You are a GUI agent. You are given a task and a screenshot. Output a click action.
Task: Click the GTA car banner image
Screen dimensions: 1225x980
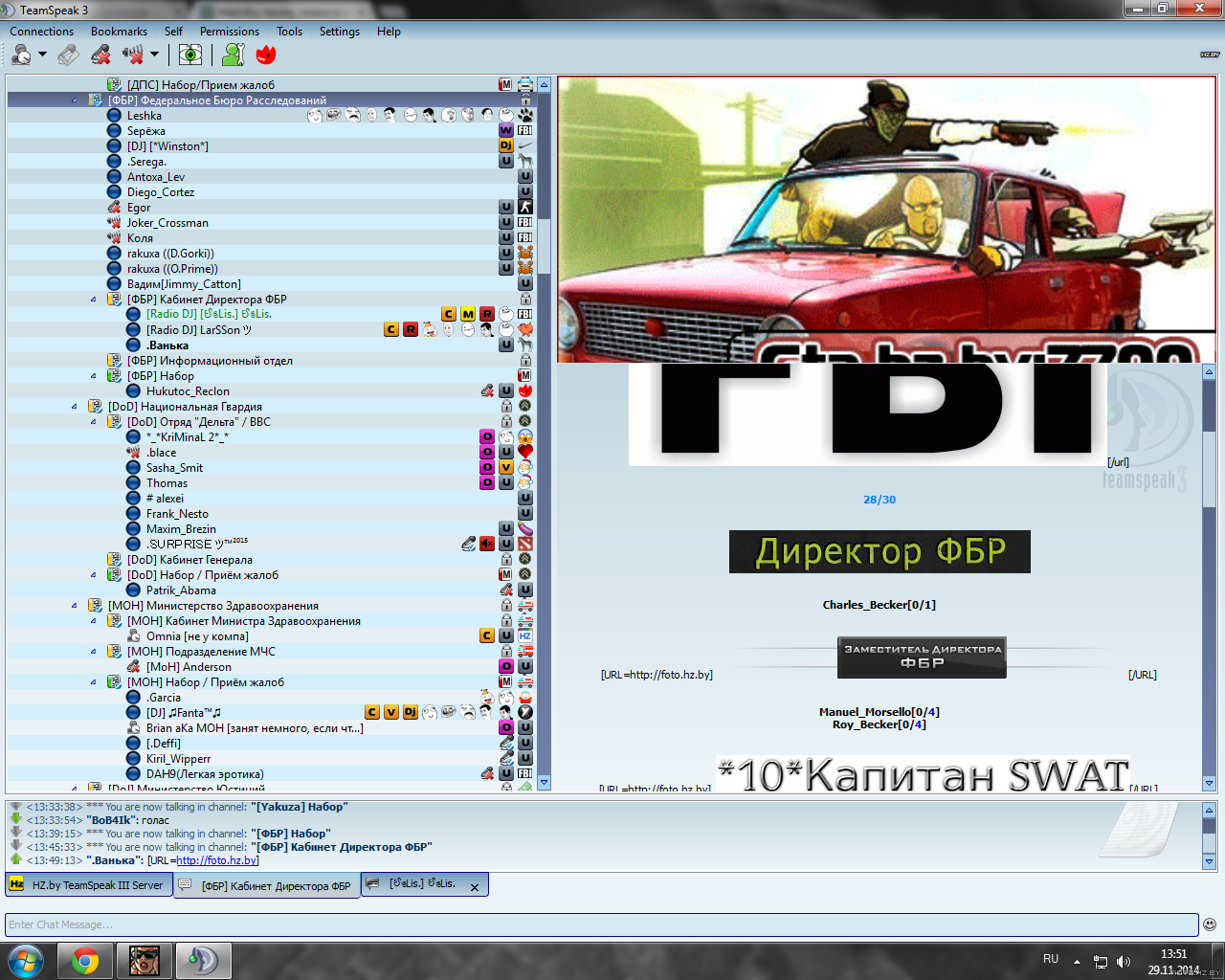[886, 219]
